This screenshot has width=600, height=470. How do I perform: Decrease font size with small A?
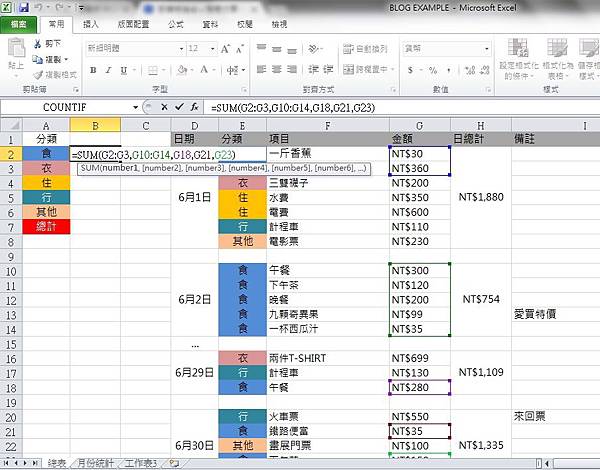point(240,49)
